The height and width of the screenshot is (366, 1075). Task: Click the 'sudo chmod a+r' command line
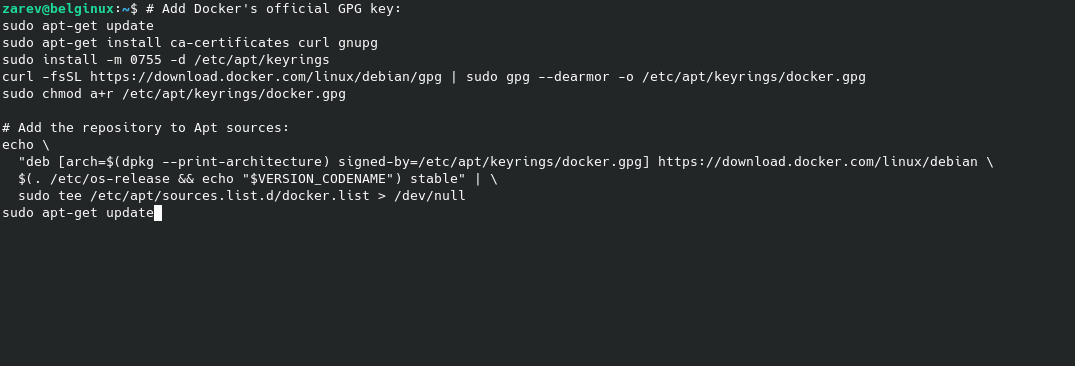[174, 94]
